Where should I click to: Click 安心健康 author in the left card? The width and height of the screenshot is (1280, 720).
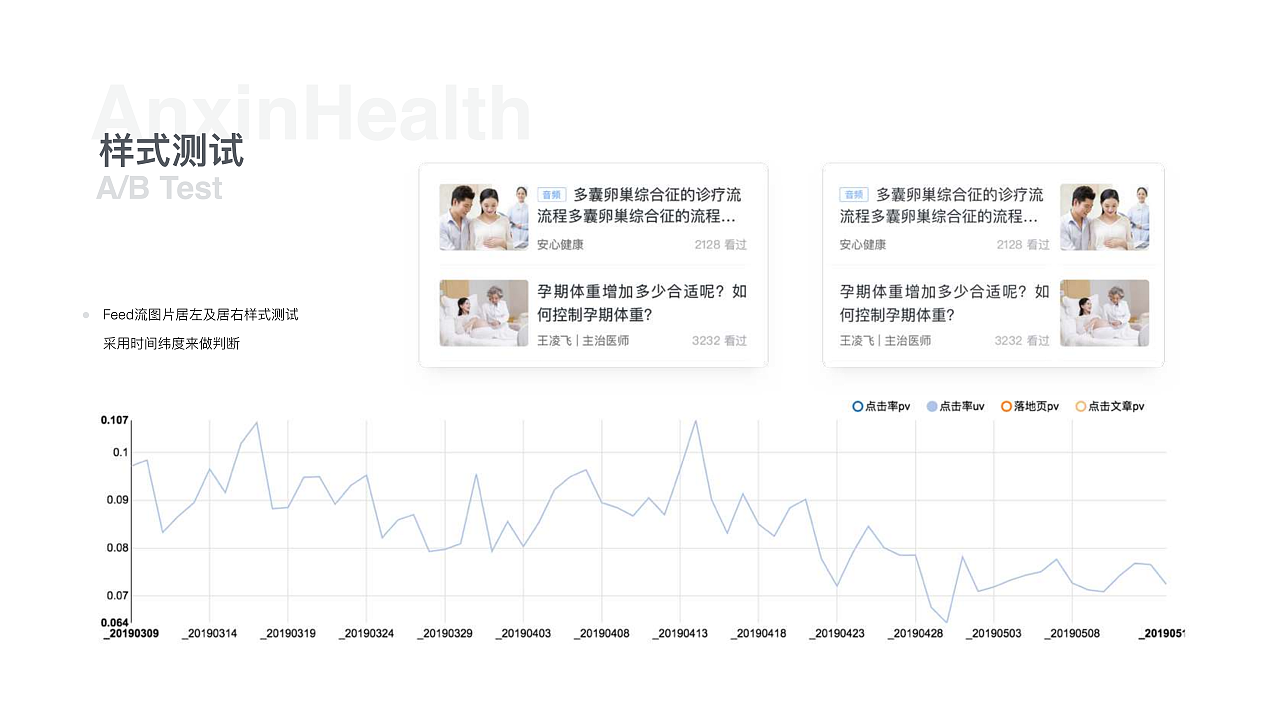coord(560,244)
